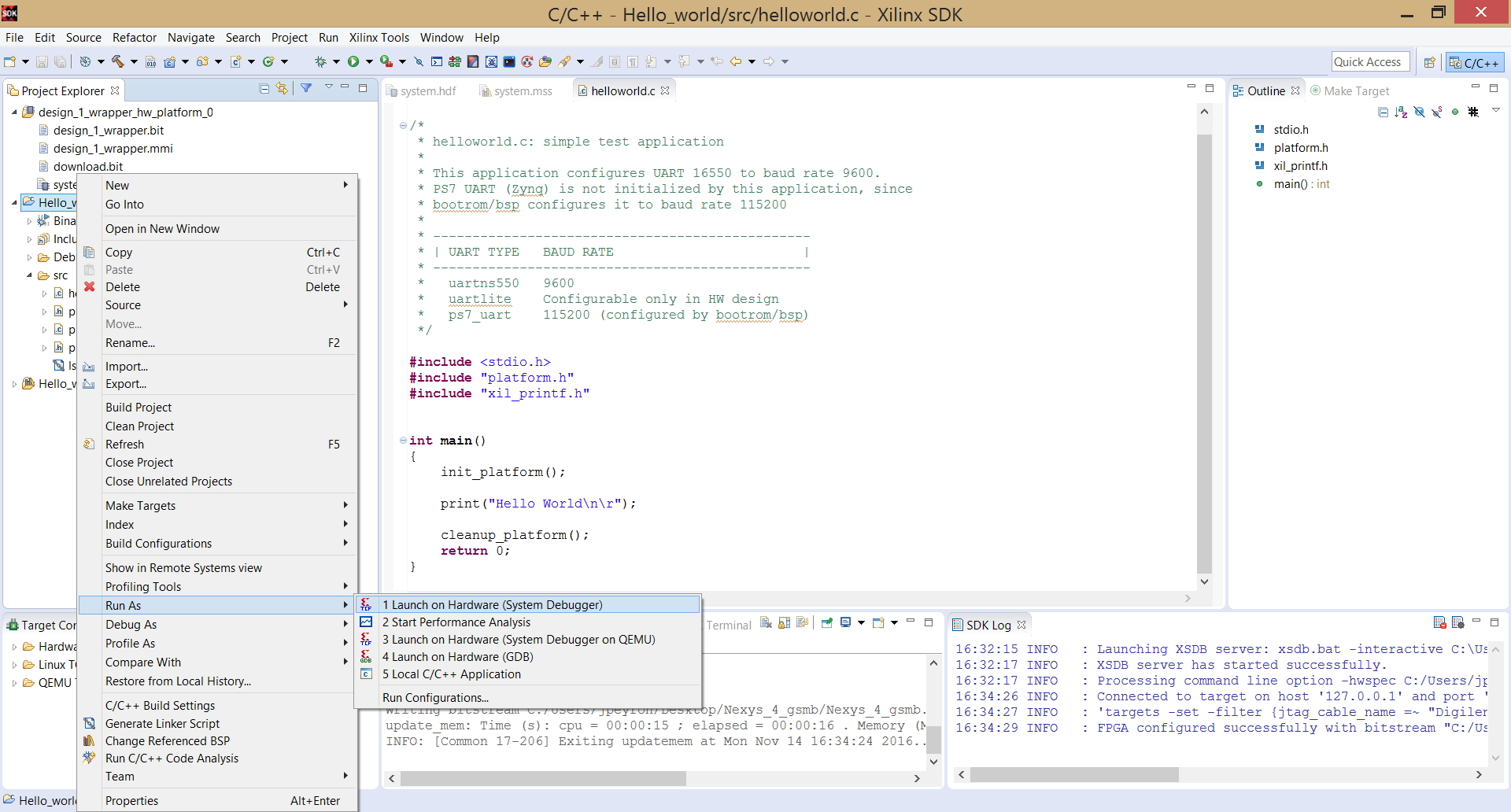Image resolution: width=1511 pixels, height=812 pixels.
Task: Collapse all items in Outline view
Action: click(1383, 113)
